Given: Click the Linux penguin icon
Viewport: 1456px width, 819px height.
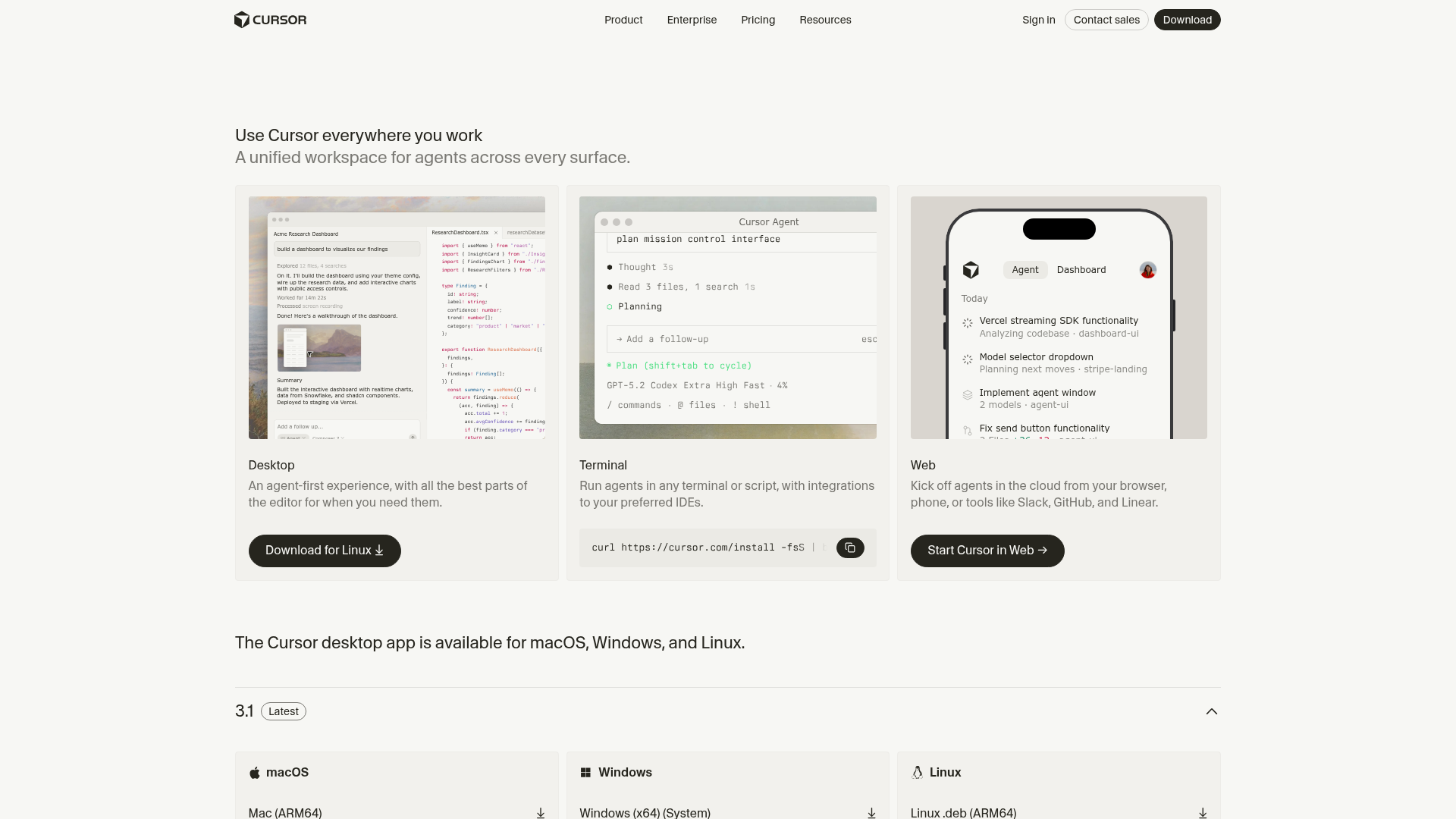Looking at the screenshot, I should pos(917,773).
